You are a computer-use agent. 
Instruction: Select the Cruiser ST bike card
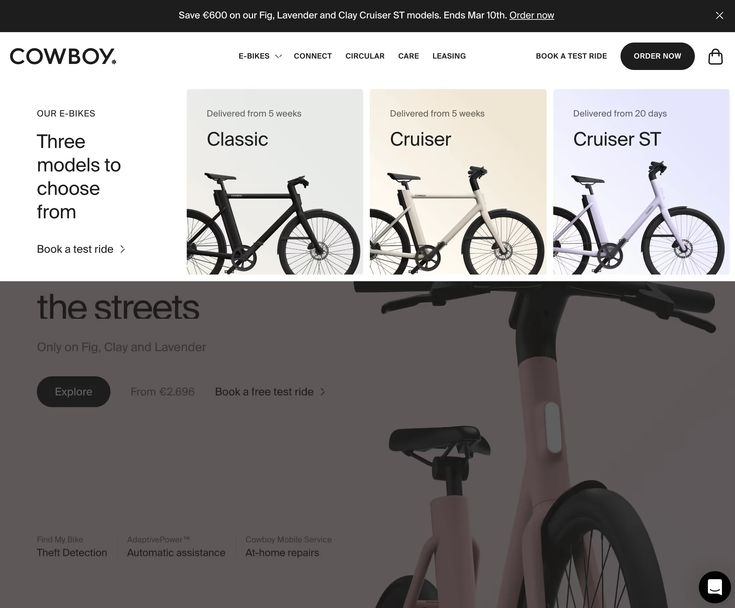click(641, 182)
